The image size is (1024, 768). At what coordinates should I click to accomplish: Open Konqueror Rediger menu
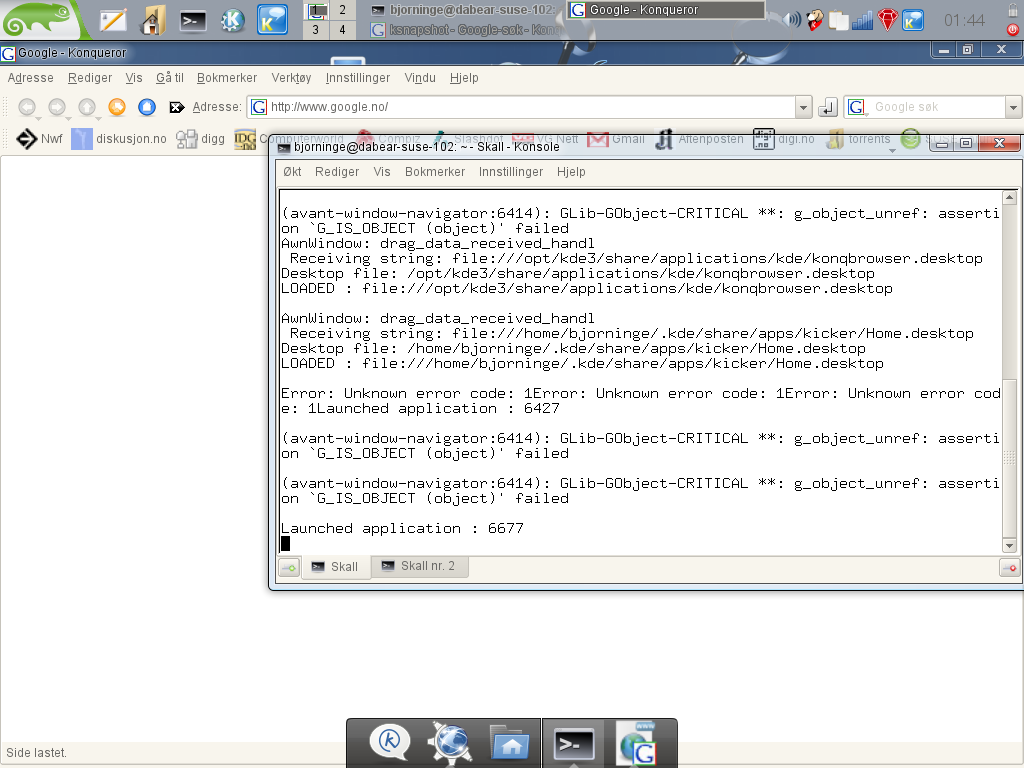point(90,78)
